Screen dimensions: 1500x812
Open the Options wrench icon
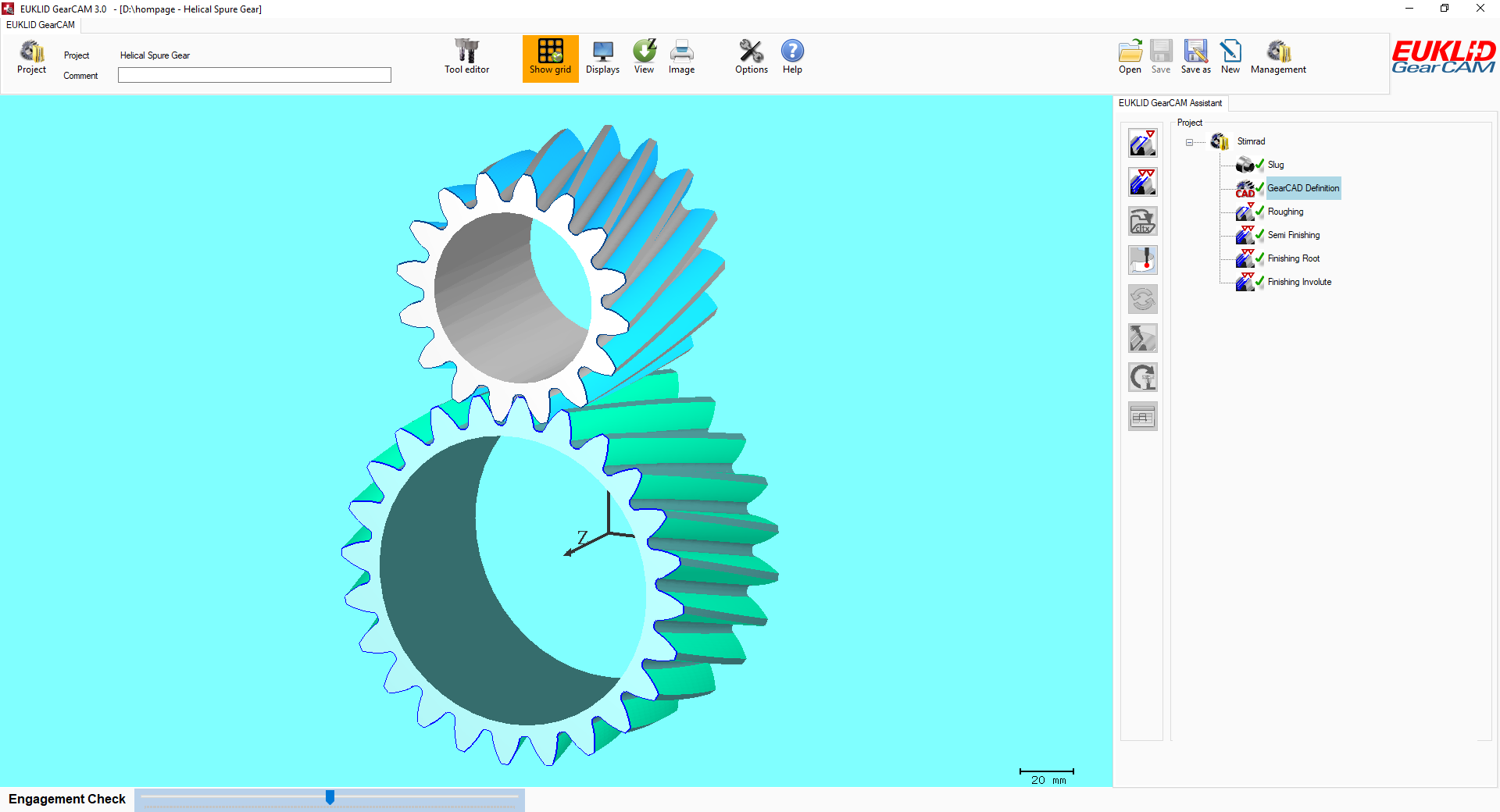(x=751, y=57)
